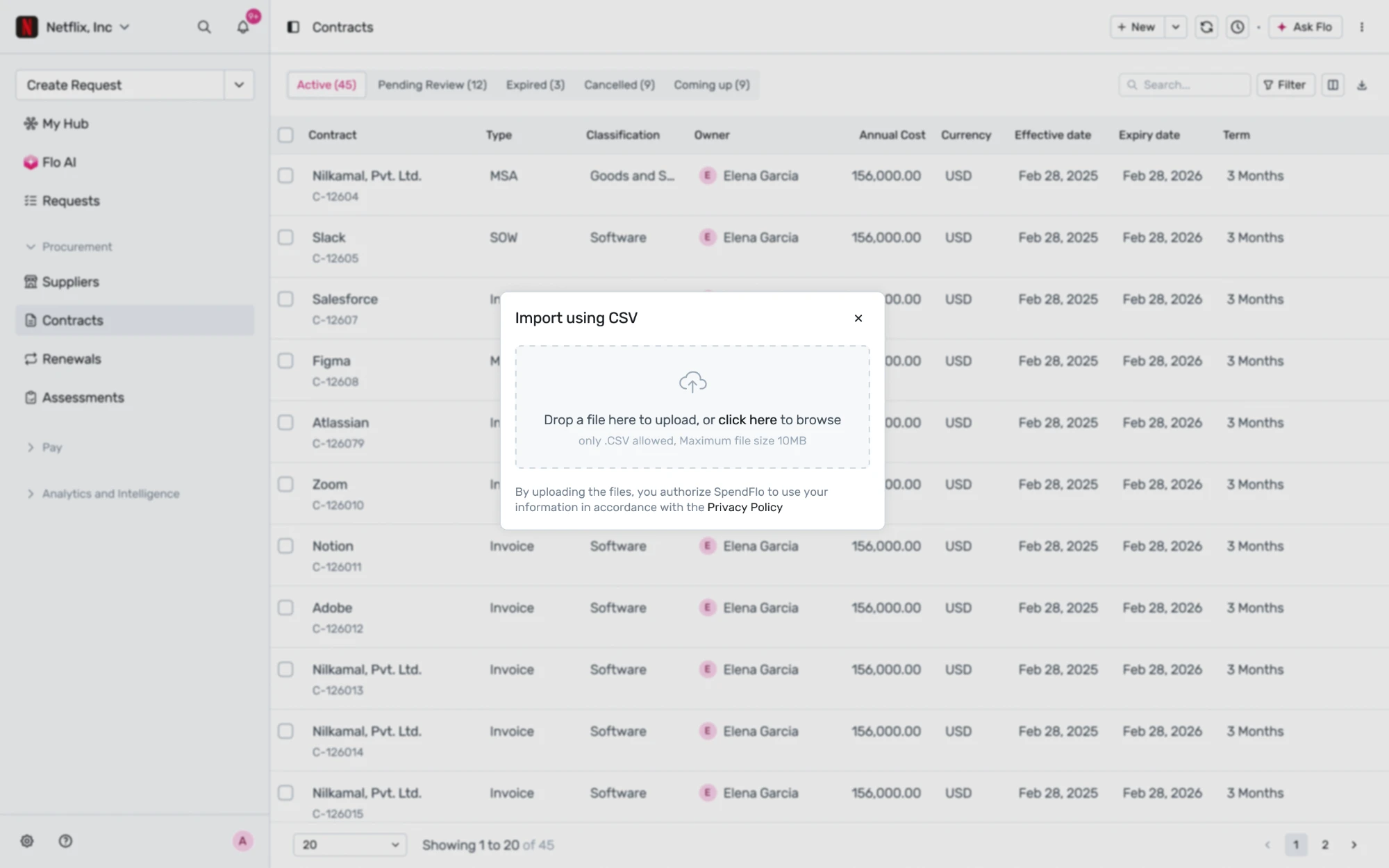The image size is (1389, 868).
Task: Expand the Pay section
Action: pos(44,447)
